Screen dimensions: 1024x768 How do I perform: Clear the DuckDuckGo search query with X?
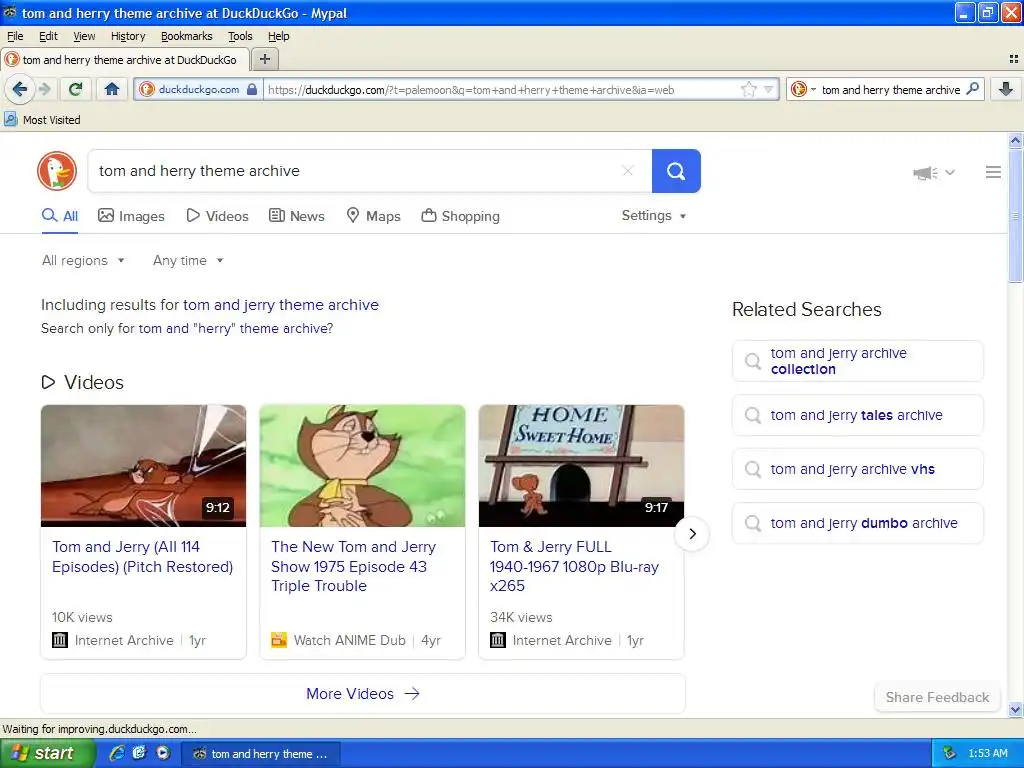click(x=628, y=171)
